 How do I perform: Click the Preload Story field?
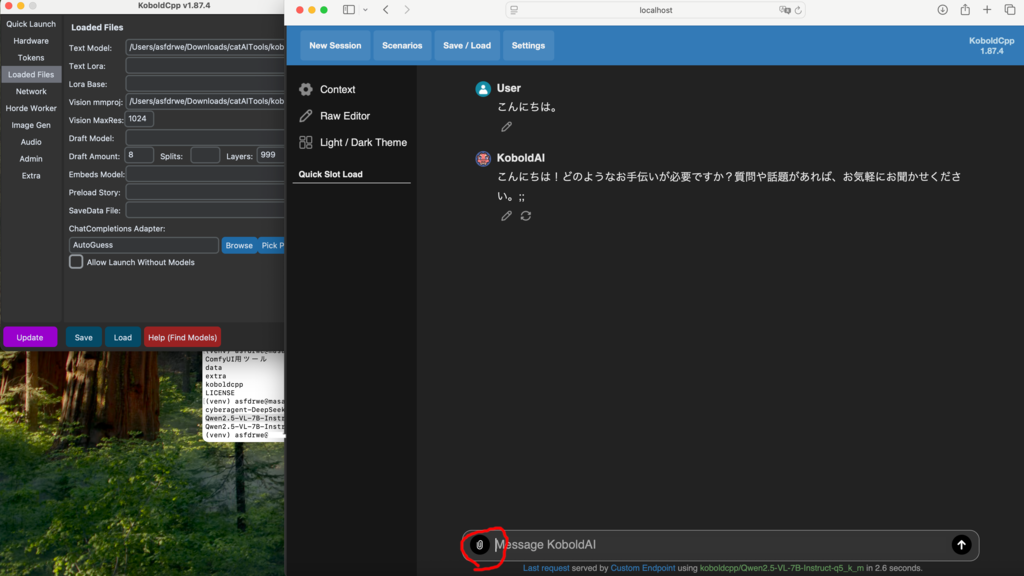pos(205,192)
